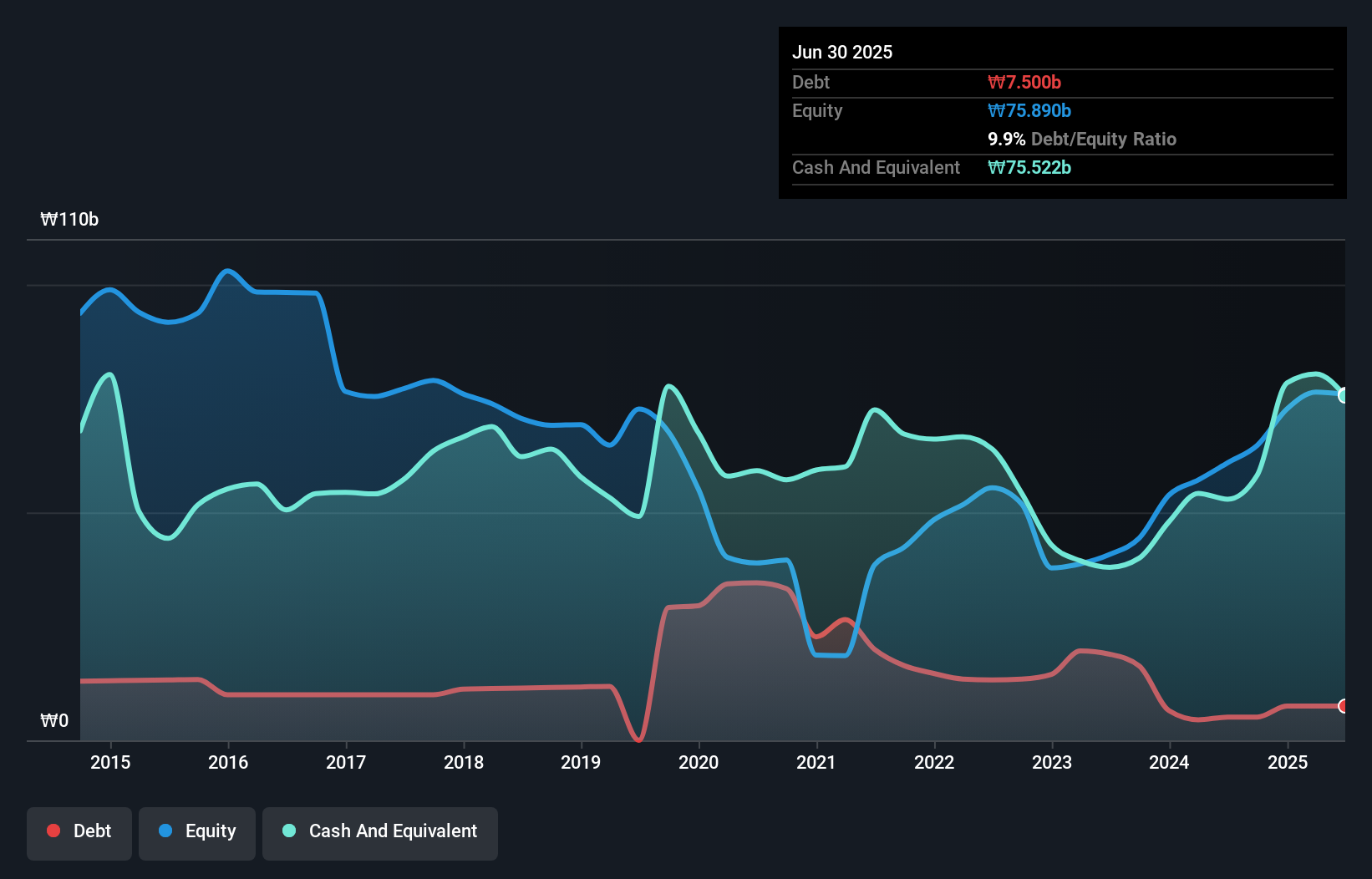Select the red Debt endpoint marker

[x=1344, y=706]
